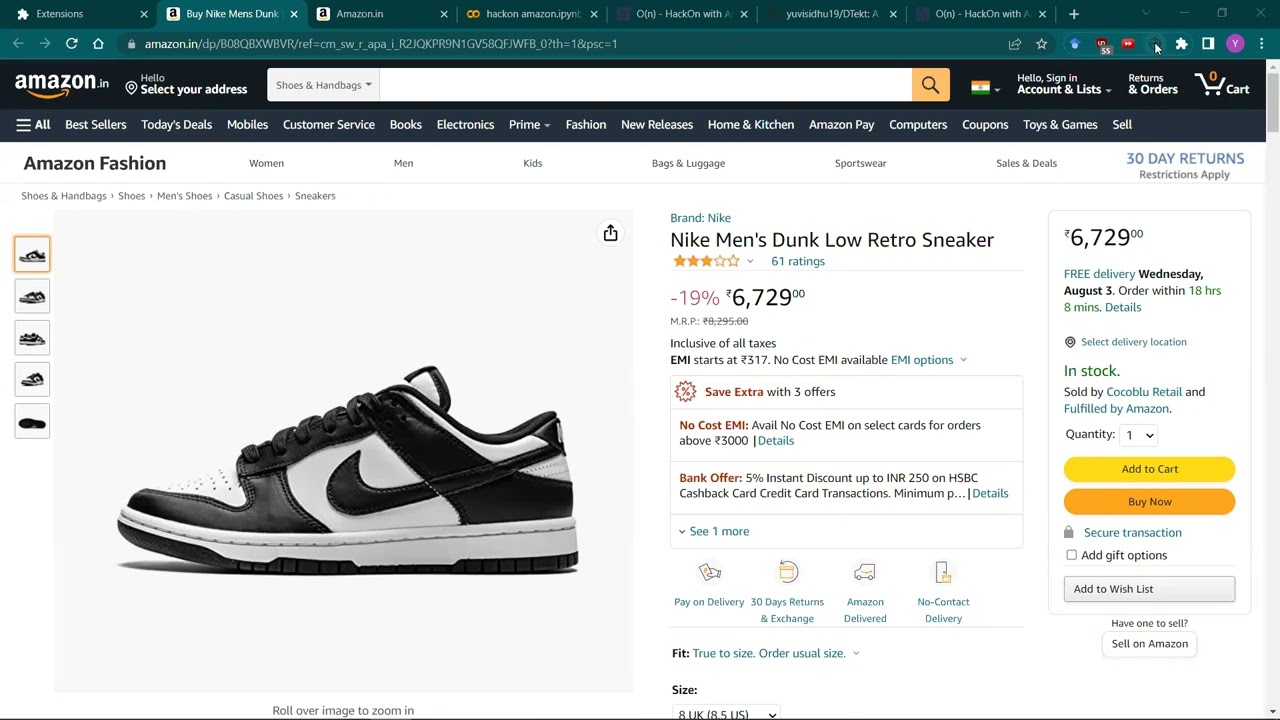Click the Sneakers breadcrumb link

click(x=315, y=196)
